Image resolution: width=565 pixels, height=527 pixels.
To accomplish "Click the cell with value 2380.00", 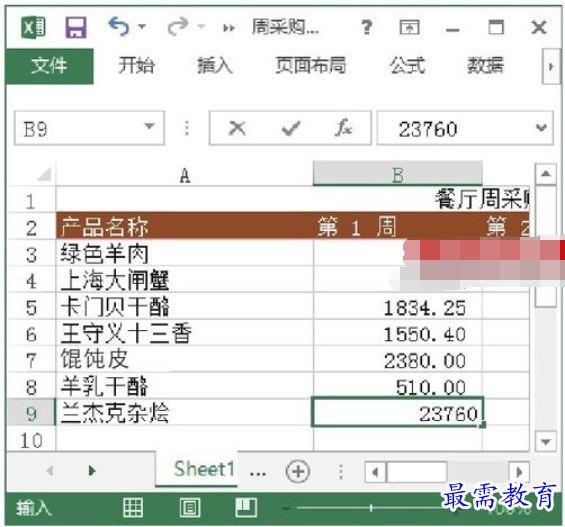I will tap(398, 359).
